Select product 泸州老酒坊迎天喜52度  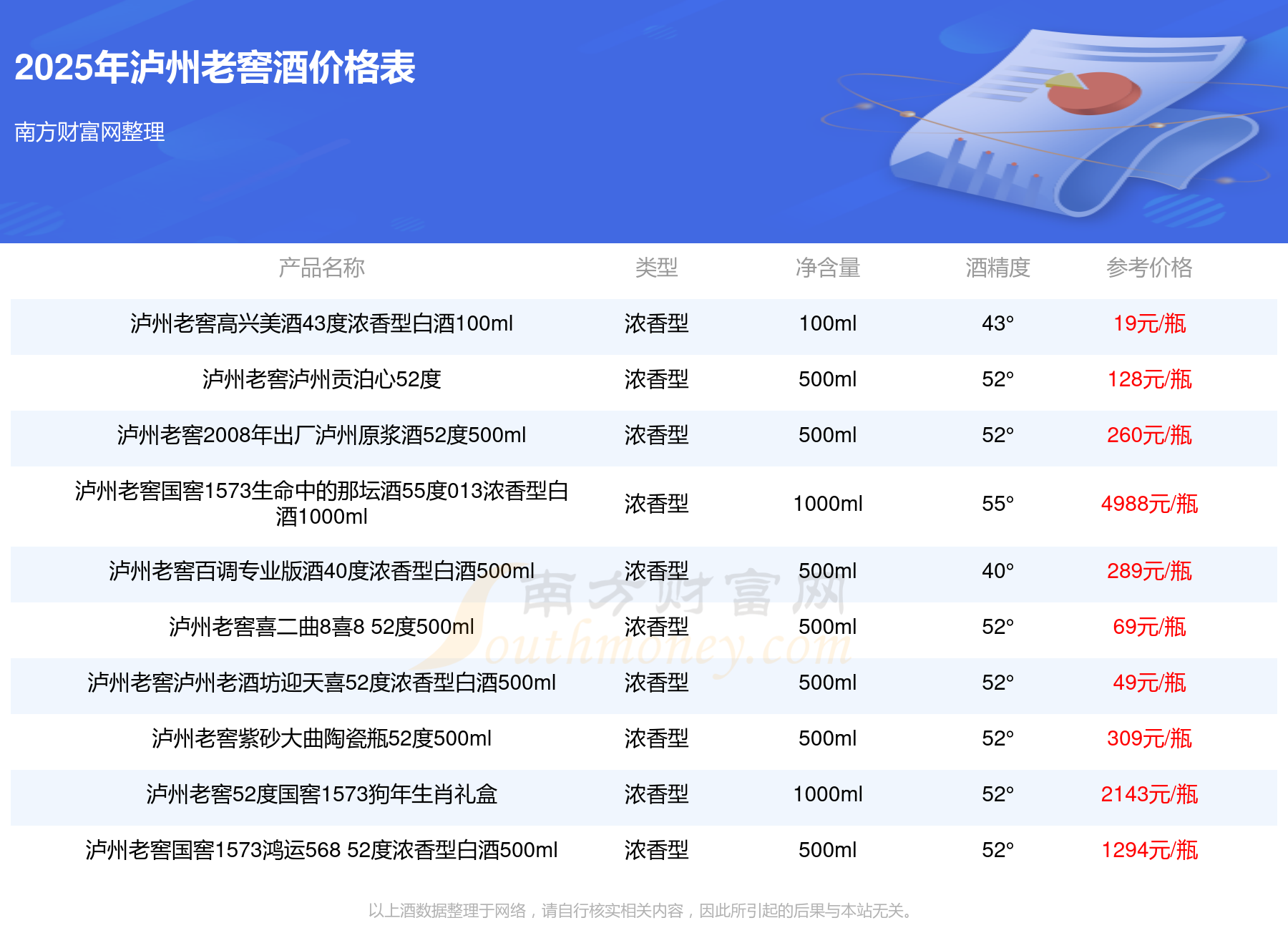321,683
